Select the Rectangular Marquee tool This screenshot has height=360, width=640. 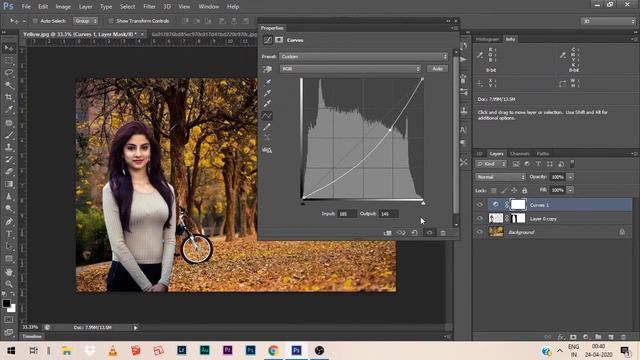(9, 60)
